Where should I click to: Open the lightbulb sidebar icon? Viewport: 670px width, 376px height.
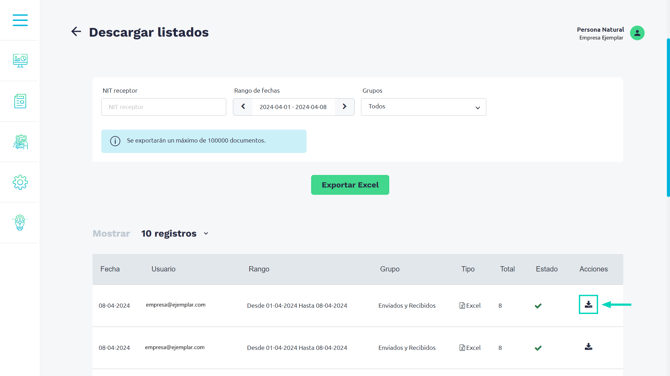click(20, 223)
